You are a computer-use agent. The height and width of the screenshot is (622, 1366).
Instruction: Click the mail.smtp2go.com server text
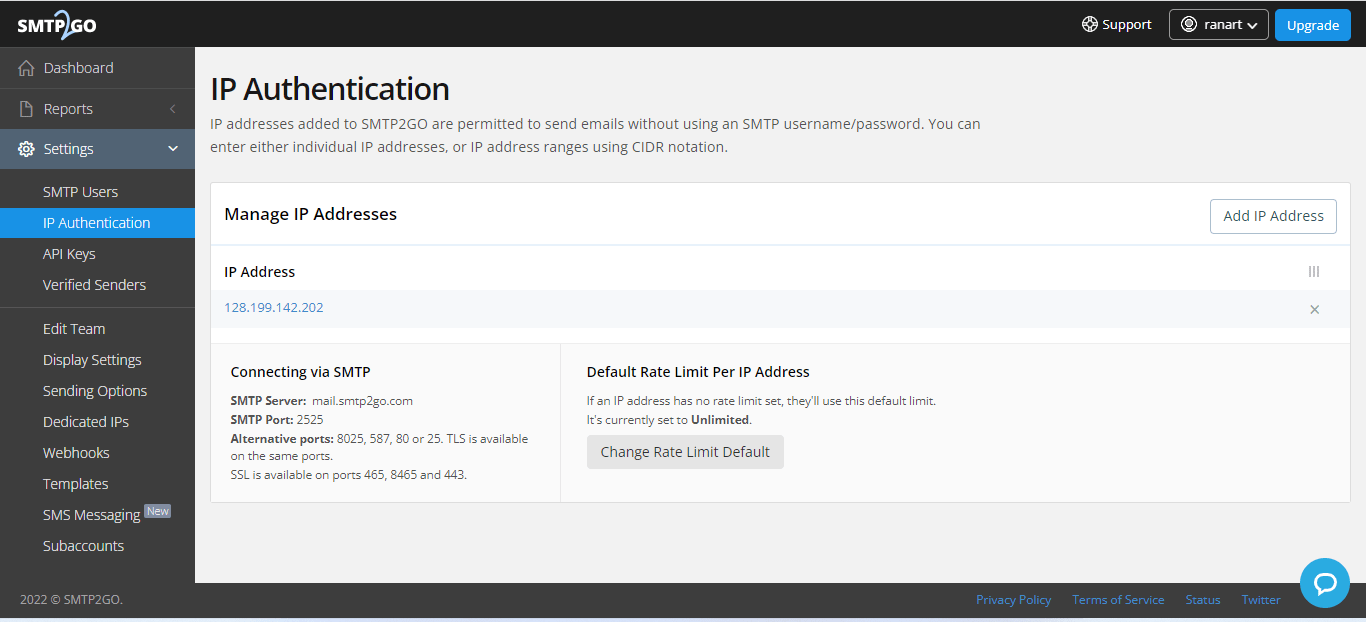pyautogui.click(x=362, y=401)
